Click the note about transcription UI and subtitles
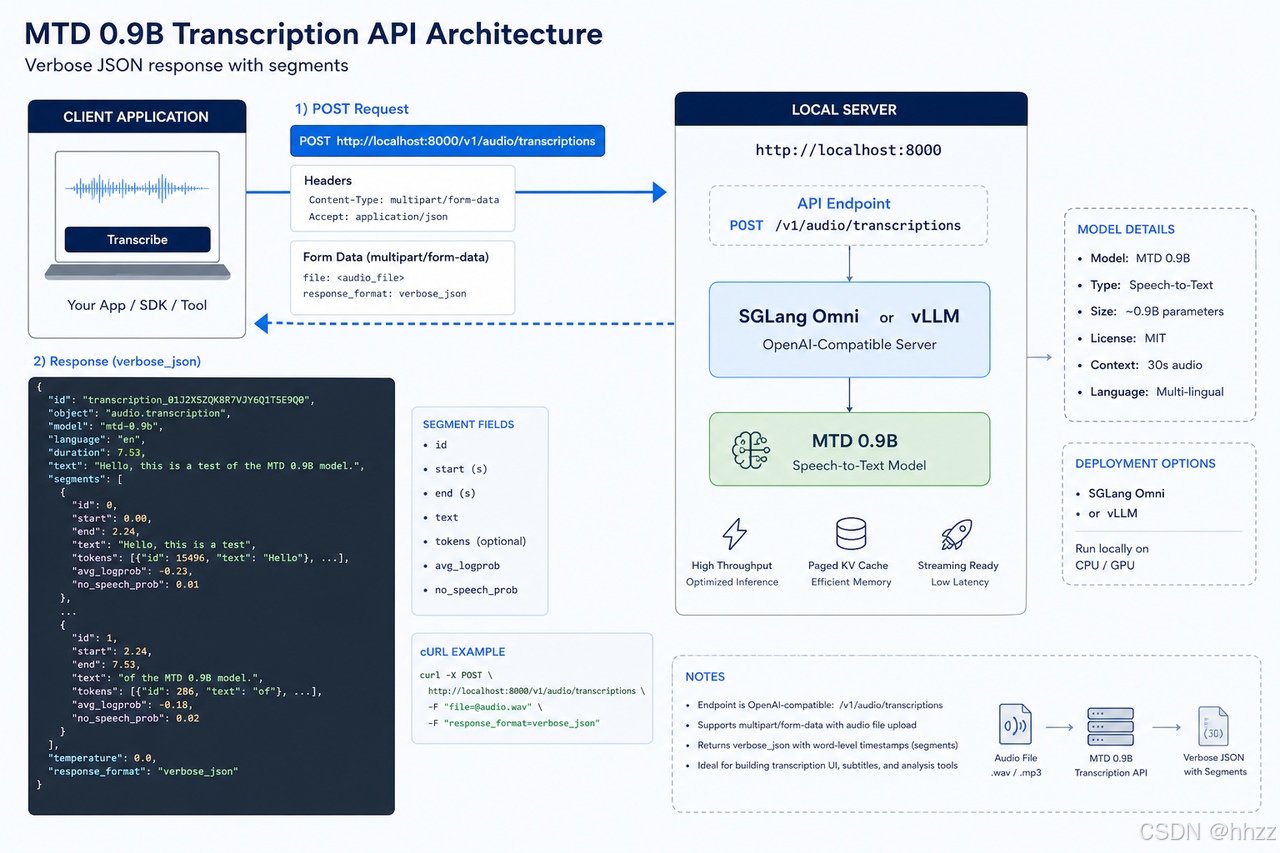 pyautogui.click(x=827, y=765)
